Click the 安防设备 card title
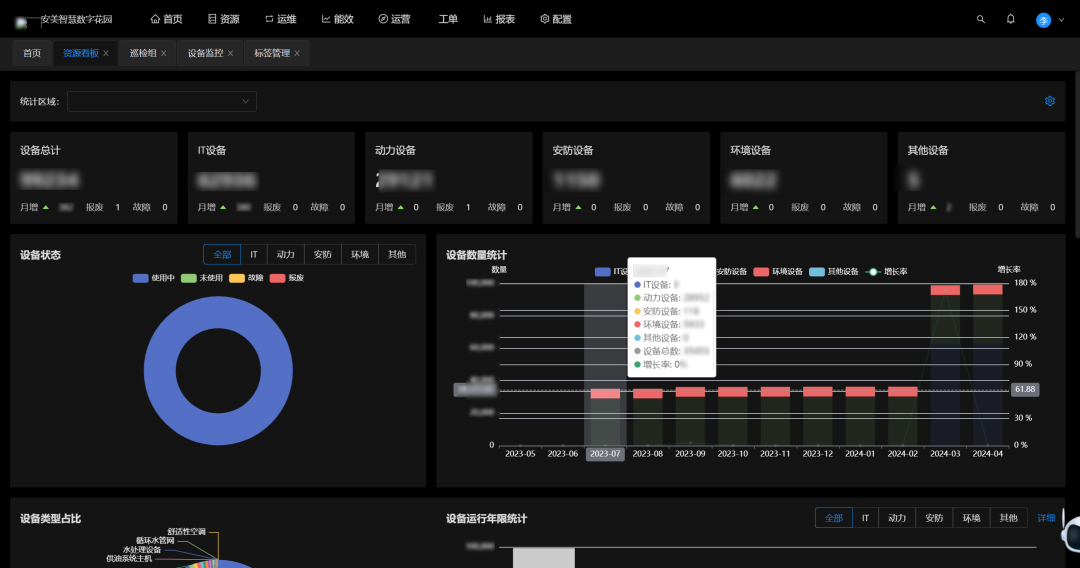 click(x=573, y=150)
